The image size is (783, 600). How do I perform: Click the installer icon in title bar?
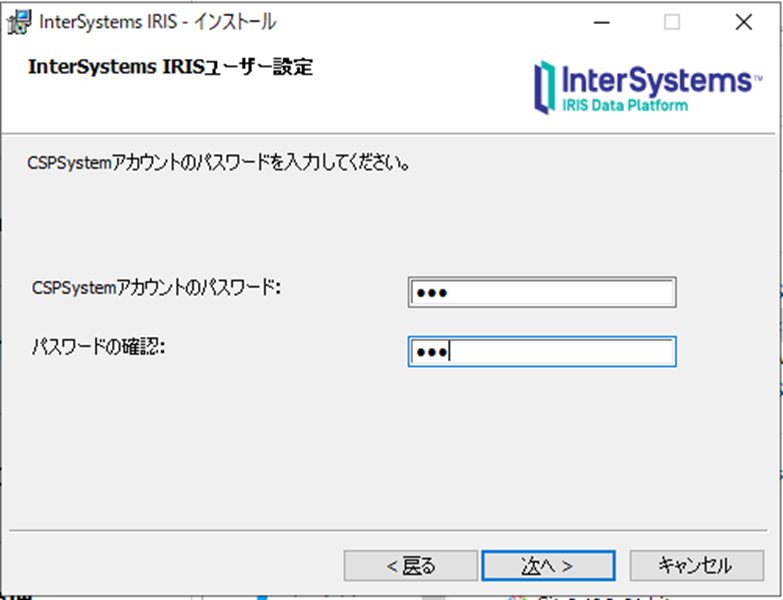19,22
